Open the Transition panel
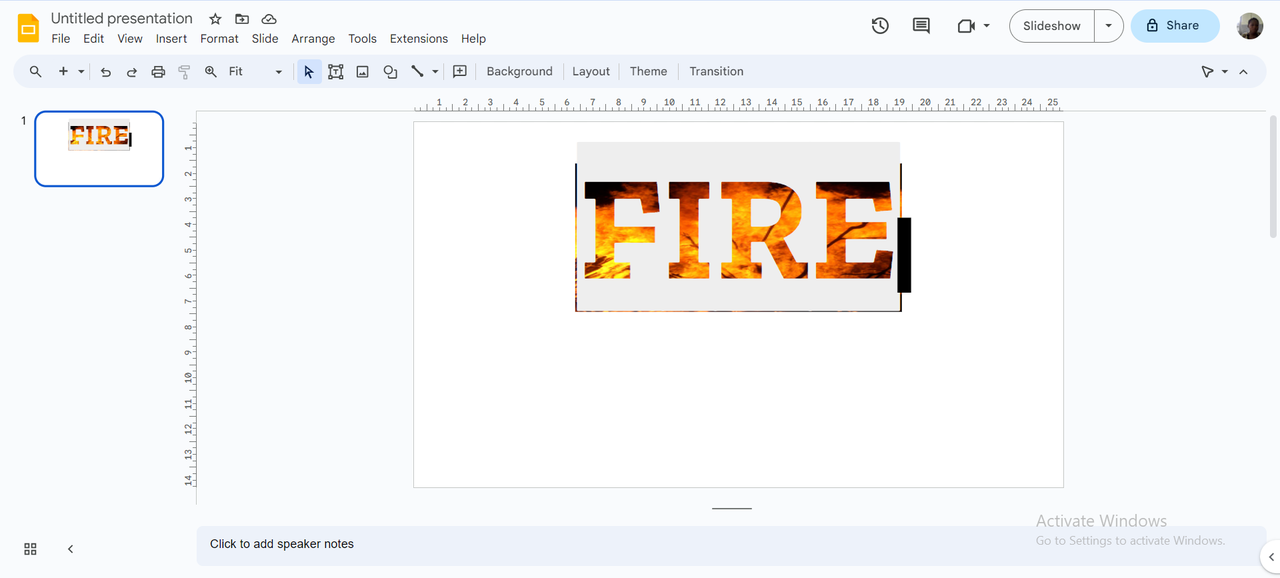 point(716,72)
